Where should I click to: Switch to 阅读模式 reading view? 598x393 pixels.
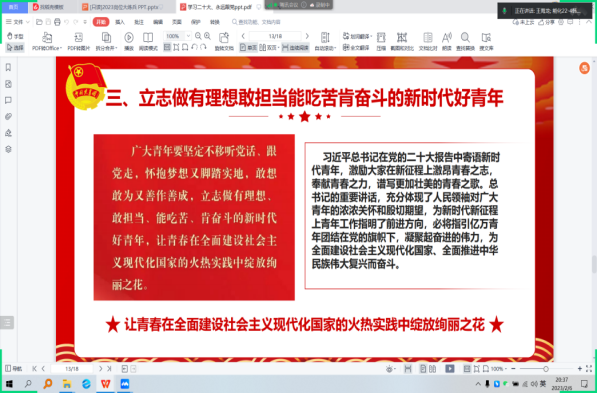[148, 41]
